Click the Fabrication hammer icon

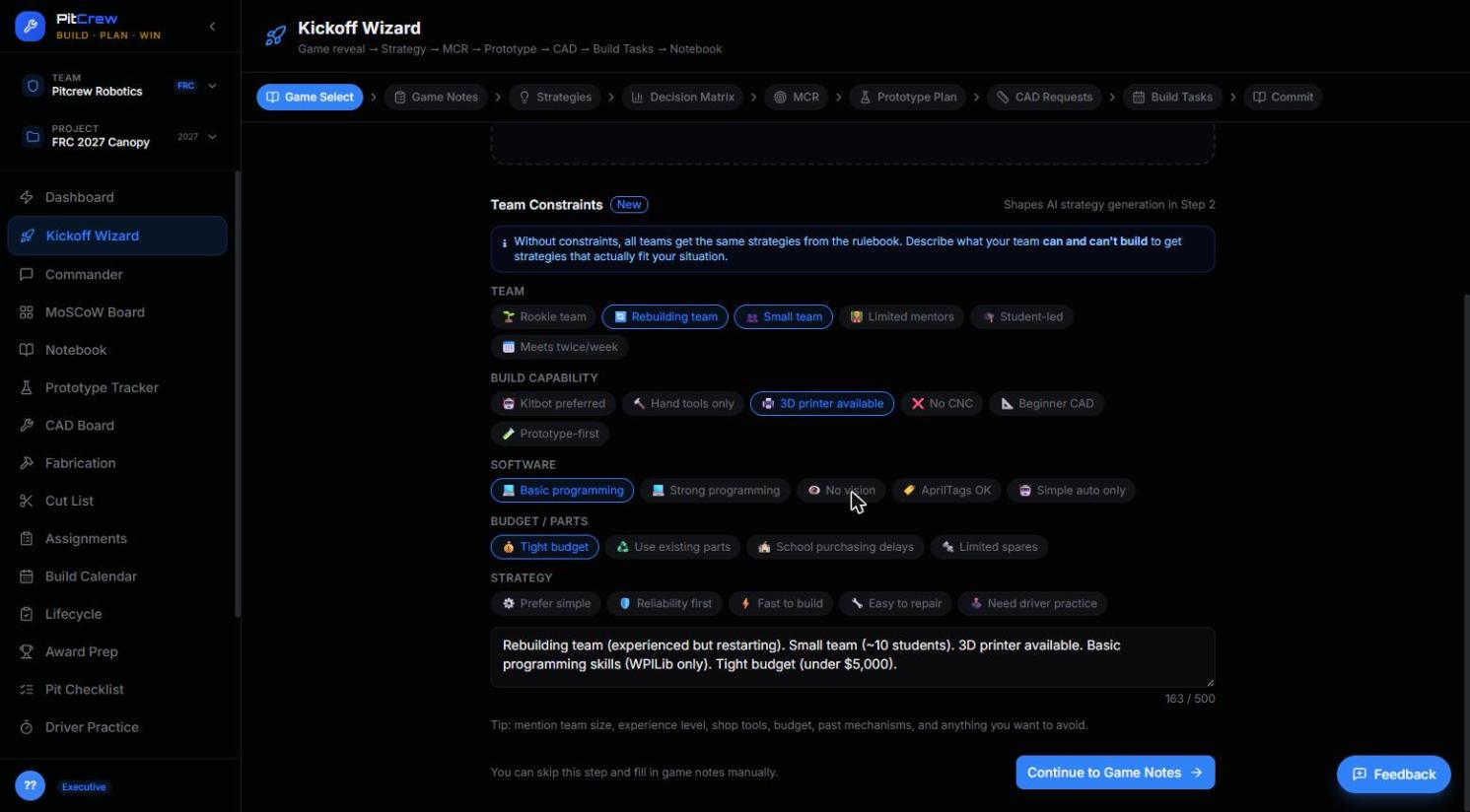click(27, 463)
